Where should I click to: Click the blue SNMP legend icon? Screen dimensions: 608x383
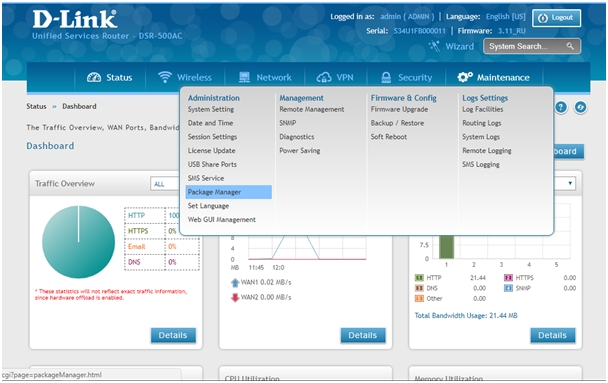[x=508, y=288]
